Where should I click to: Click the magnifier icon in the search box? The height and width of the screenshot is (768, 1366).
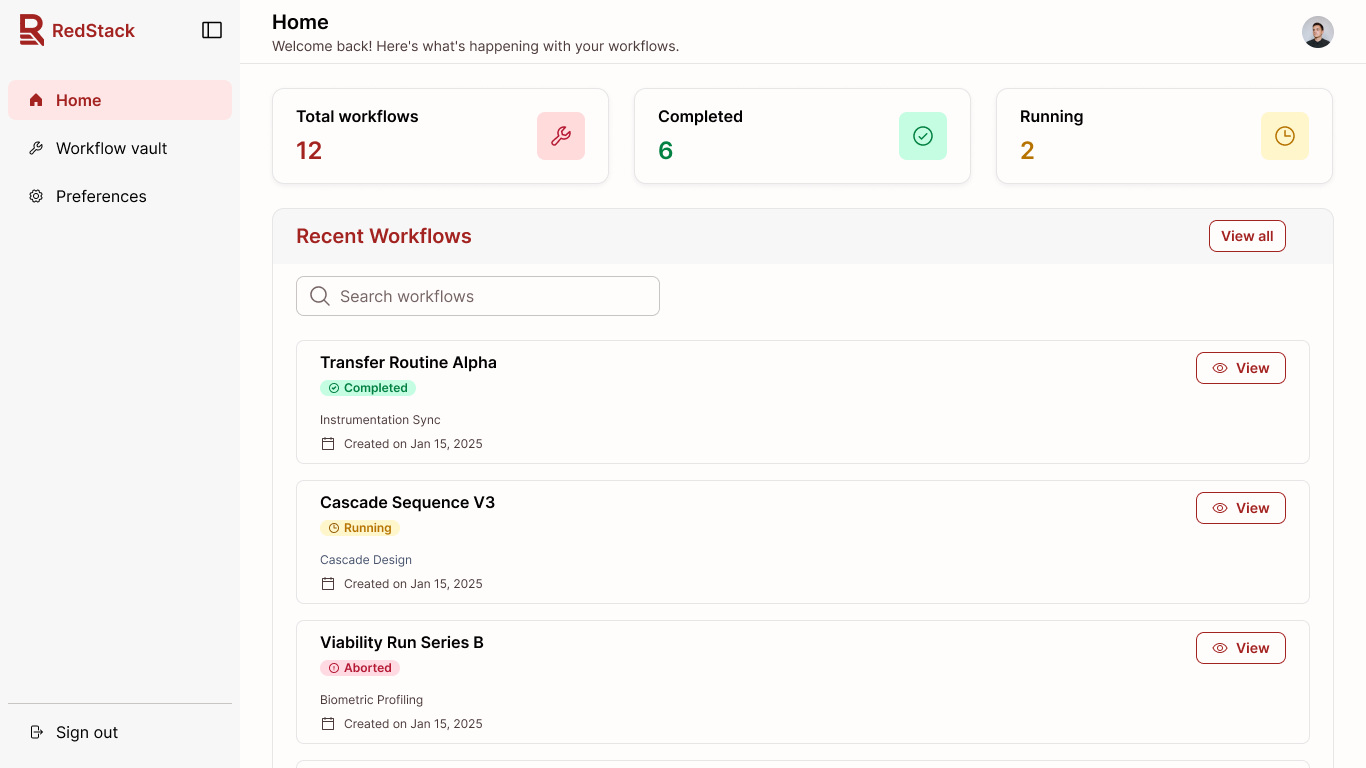click(320, 296)
